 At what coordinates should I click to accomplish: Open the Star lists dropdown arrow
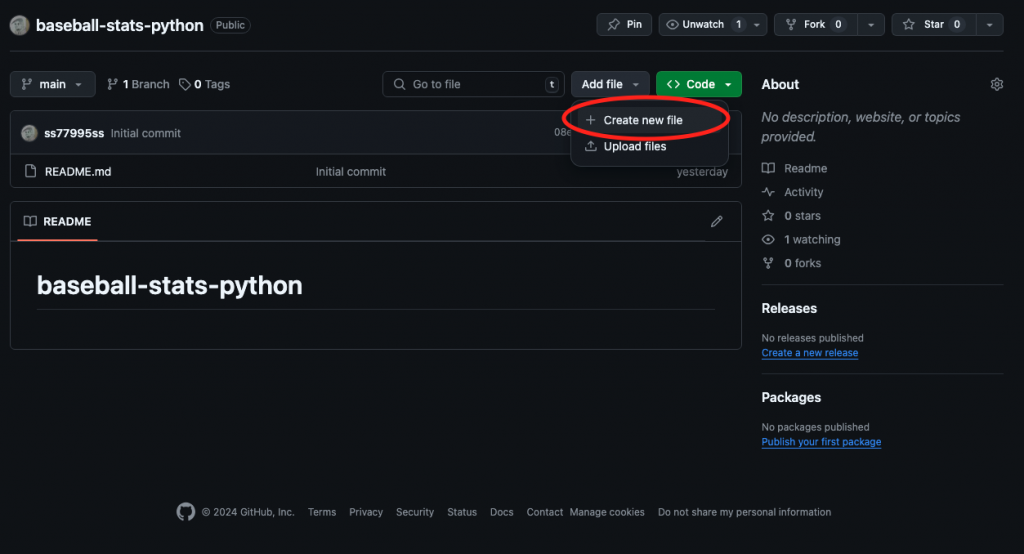[989, 25]
